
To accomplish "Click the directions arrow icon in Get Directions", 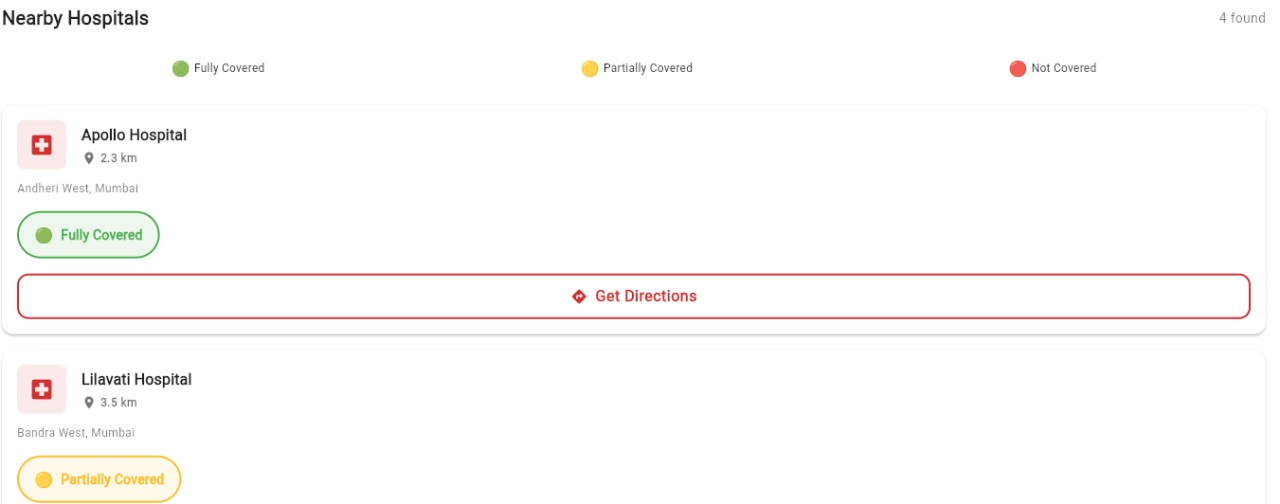I will pyautogui.click(x=578, y=296).
